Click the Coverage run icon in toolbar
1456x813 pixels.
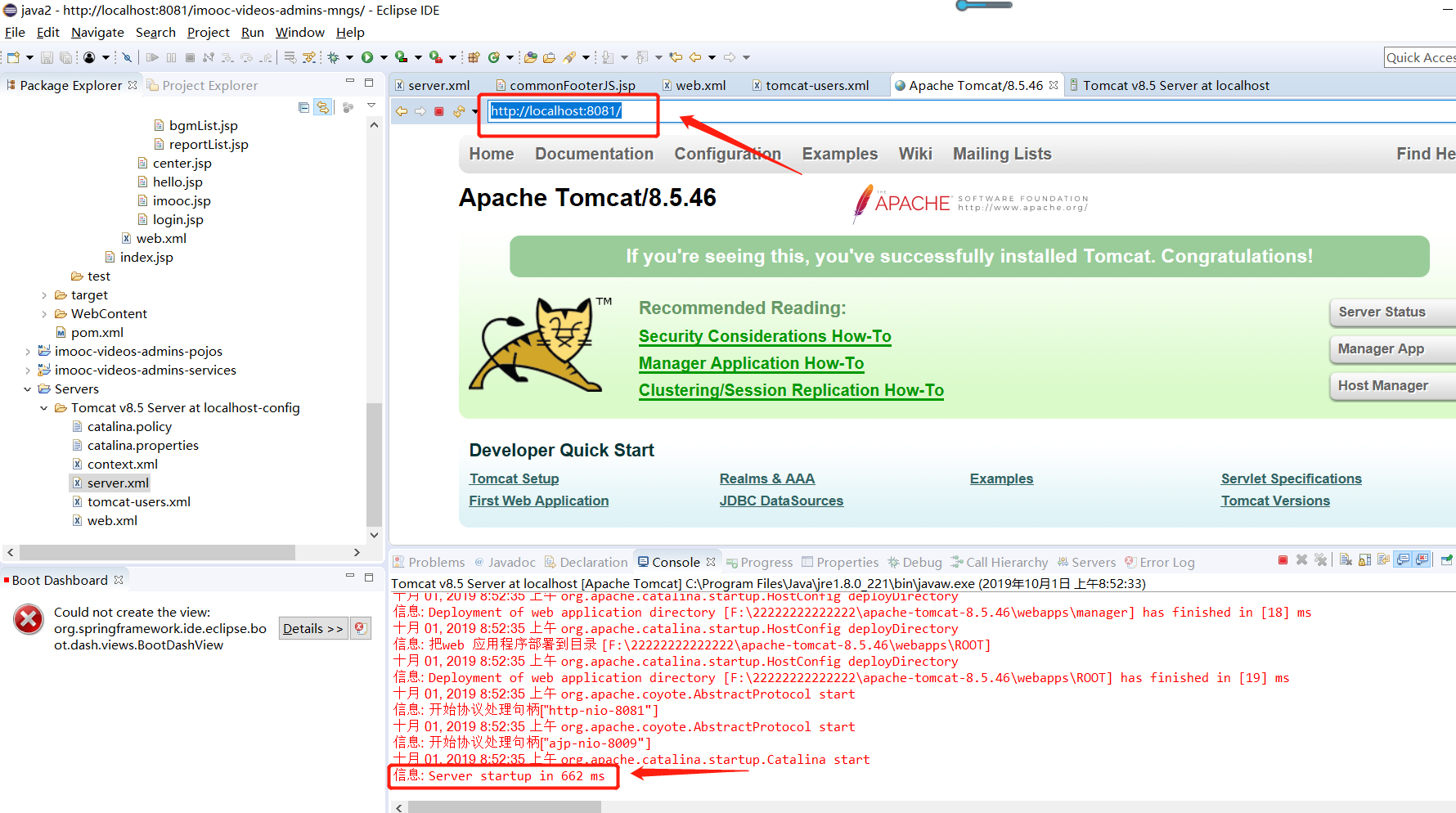[402, 57]
